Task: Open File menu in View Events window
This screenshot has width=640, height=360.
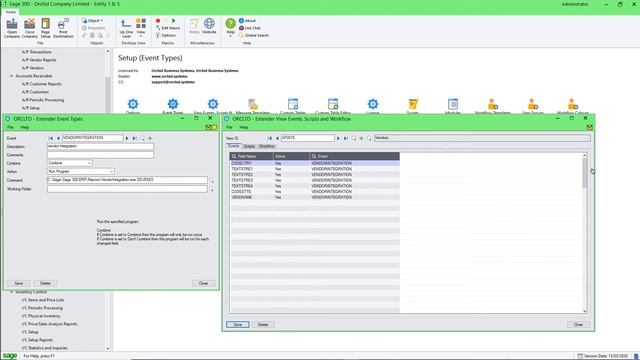Action: point(229,127)
